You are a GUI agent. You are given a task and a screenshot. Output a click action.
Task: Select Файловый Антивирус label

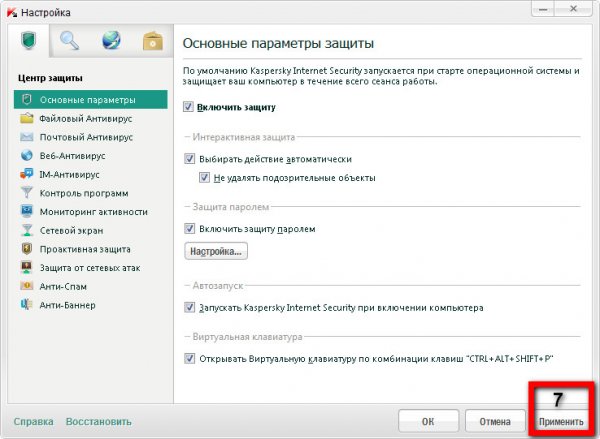click(86, 119)
